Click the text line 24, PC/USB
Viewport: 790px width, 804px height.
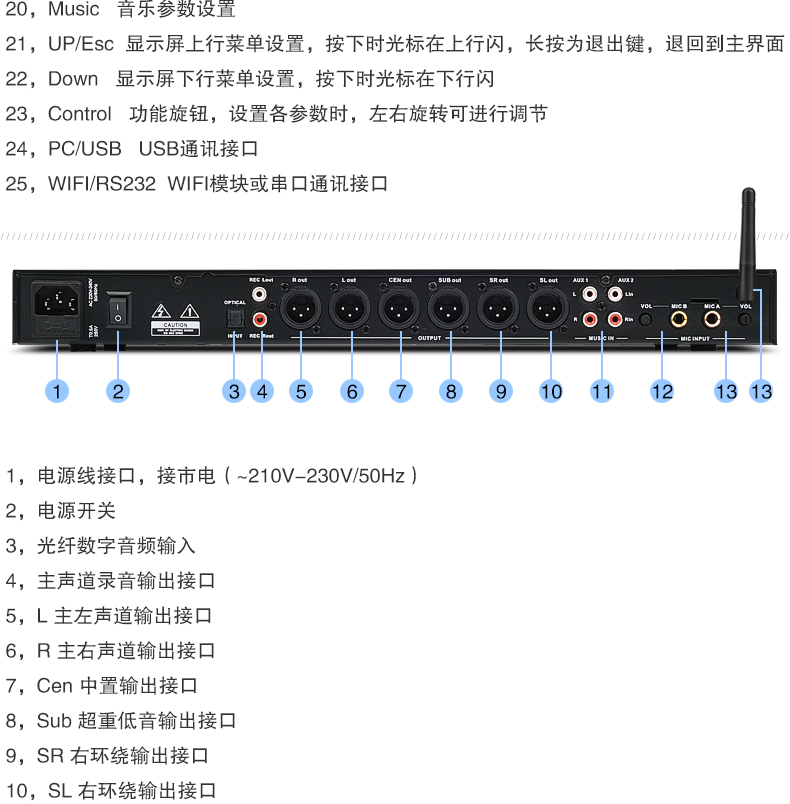[x=132, y=149]
